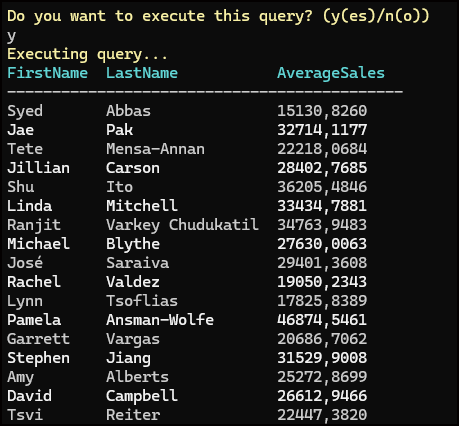Click last name 'Varkey Chudukatil'
This screenshot has height=426, width=459.
pyautogui.click(x=182, y=225)
